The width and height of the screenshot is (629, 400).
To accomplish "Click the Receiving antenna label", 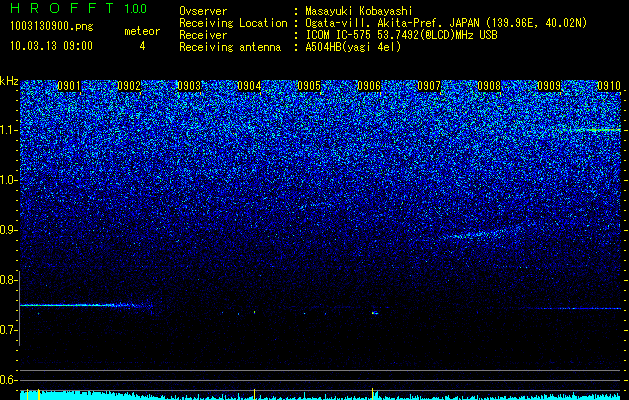I will click(x=230, y=47).
